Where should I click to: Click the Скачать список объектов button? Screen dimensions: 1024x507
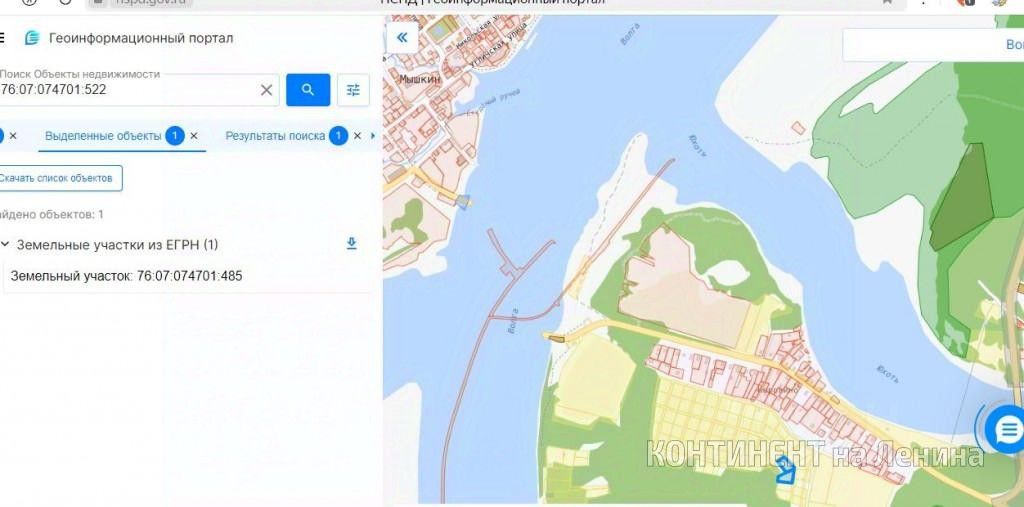60,178
